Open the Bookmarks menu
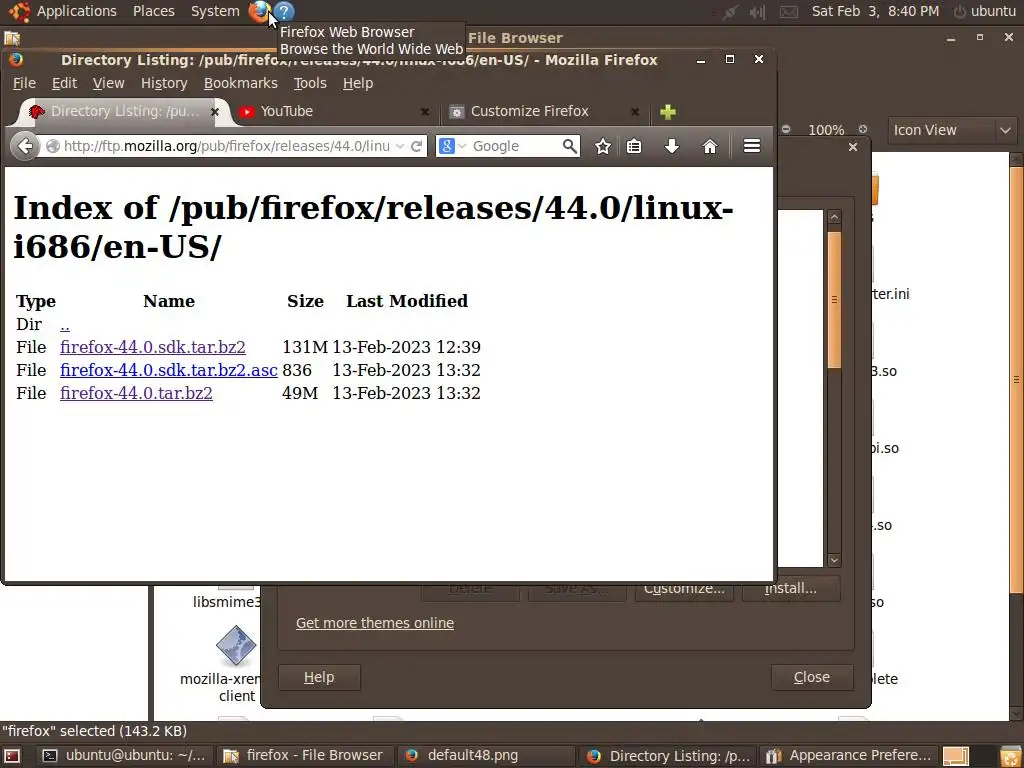This screenshot has width=1024, height=768. pyautogui.click(x=240, y=84)
